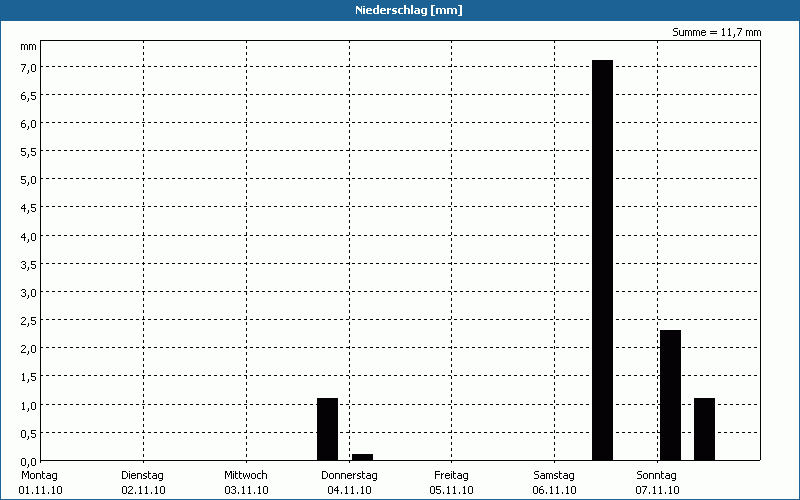Click the Mittwoch axis label
The image size is (800, 500).
pyautogui.click(x=246, y=475)
